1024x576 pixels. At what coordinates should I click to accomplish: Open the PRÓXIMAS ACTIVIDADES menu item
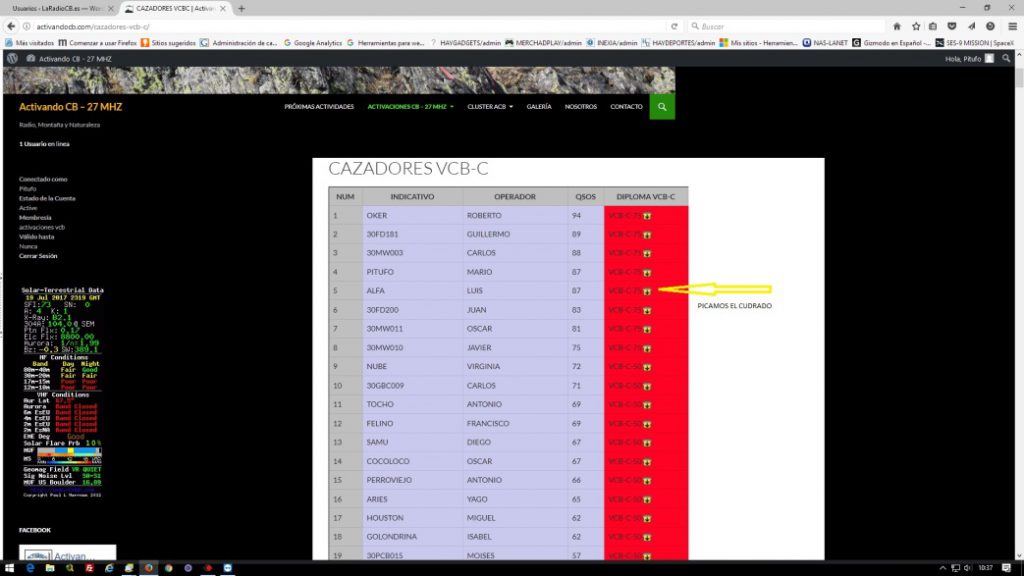(x=319, y=106)
